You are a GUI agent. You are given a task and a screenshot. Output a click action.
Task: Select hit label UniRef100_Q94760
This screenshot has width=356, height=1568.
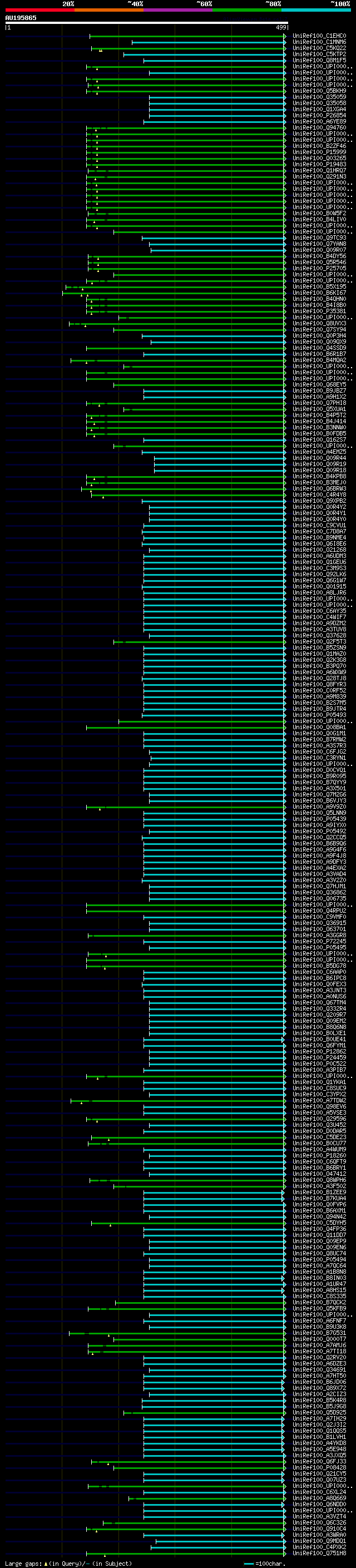[319, 128]
